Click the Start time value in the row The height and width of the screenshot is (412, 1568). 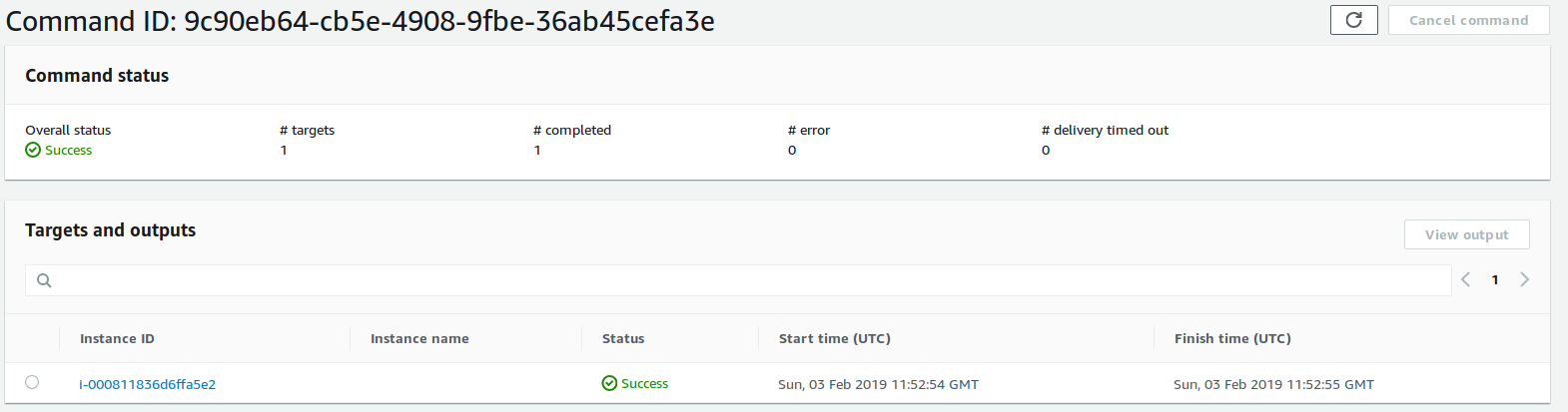click(x=878, y=384)
